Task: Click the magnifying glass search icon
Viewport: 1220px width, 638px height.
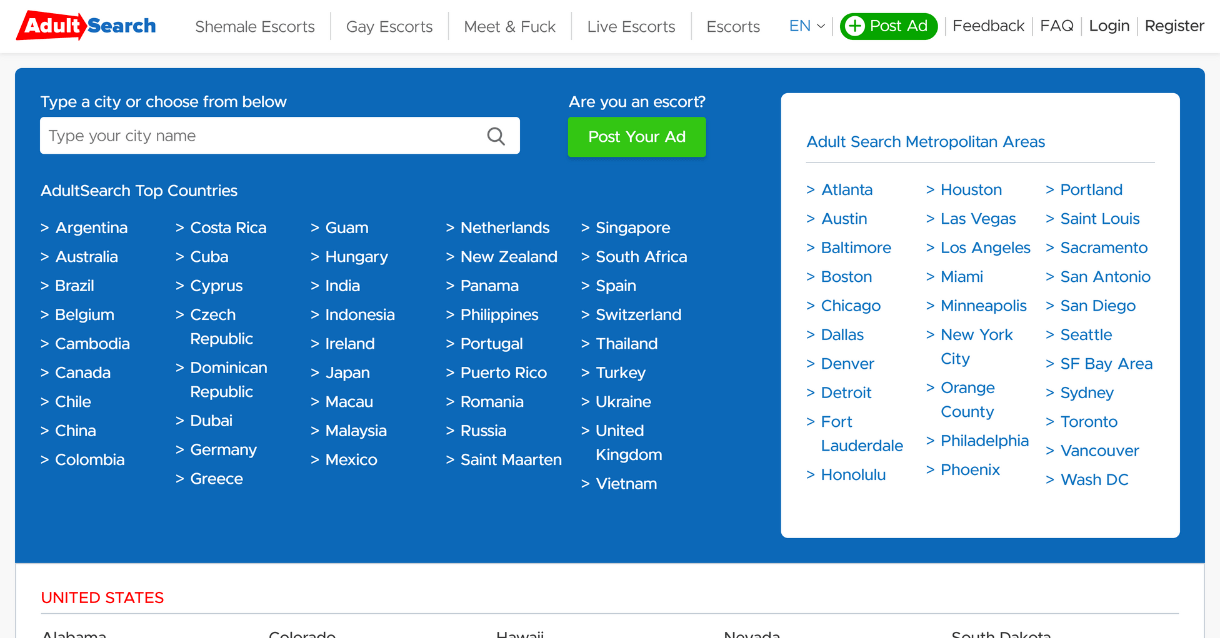Action: (x=496, y=136)
